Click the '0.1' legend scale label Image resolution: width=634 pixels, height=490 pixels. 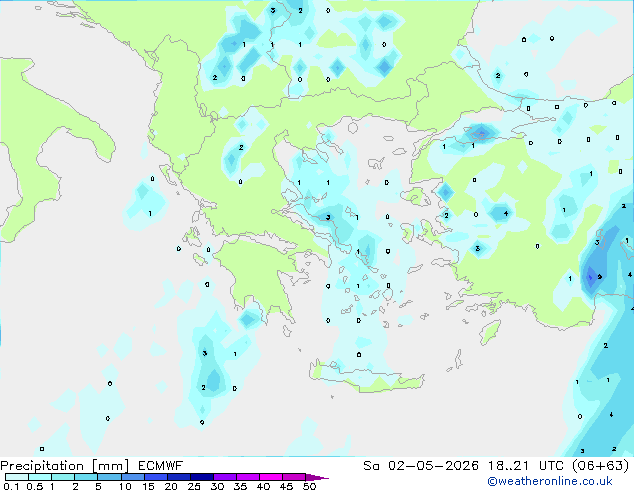click(x=11, y=486)
